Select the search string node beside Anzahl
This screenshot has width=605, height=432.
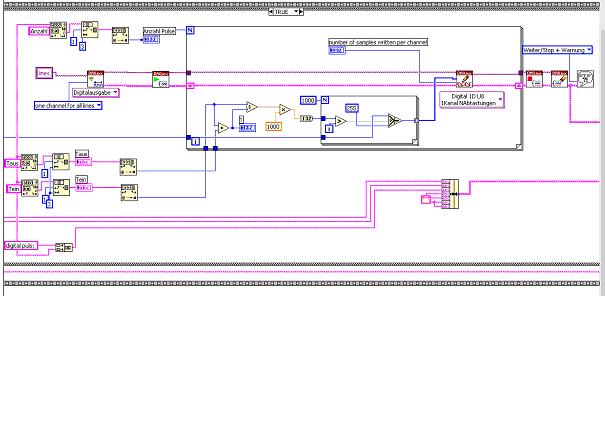pyautogui.click(x=58, y=30)
